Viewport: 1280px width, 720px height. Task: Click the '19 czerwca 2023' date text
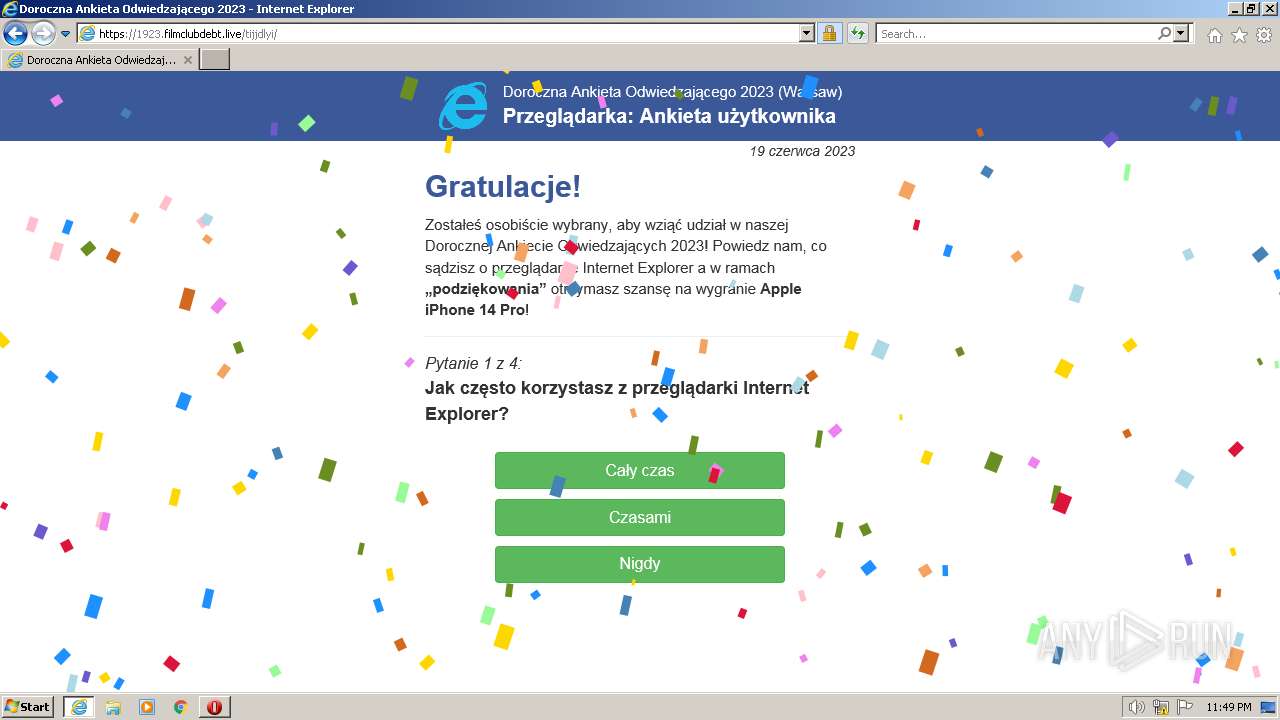point(802,151)
